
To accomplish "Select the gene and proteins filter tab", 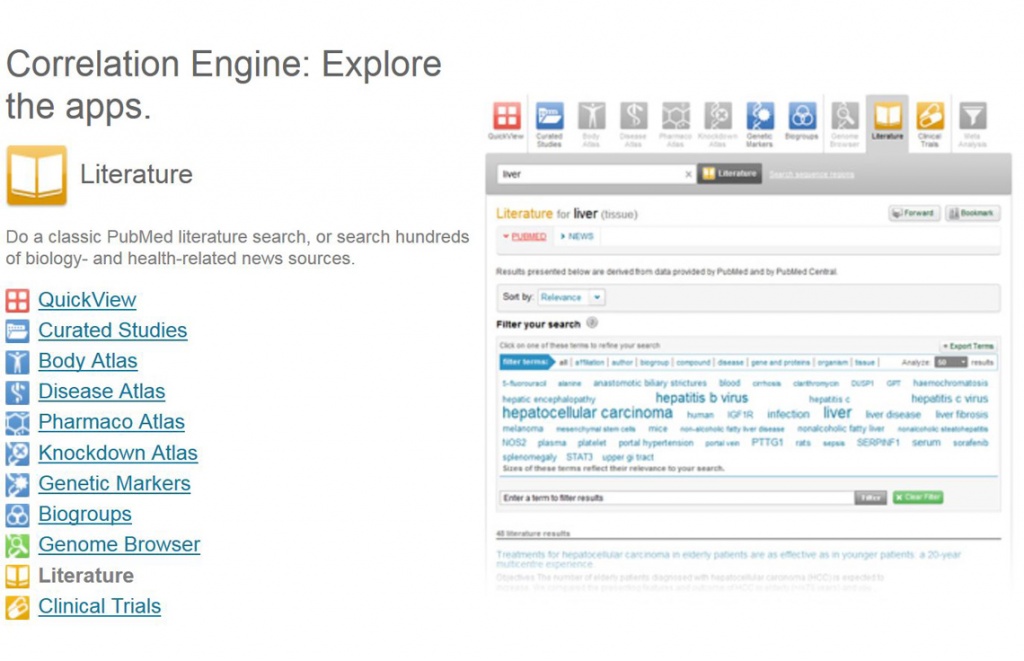I will pos(780,363).
